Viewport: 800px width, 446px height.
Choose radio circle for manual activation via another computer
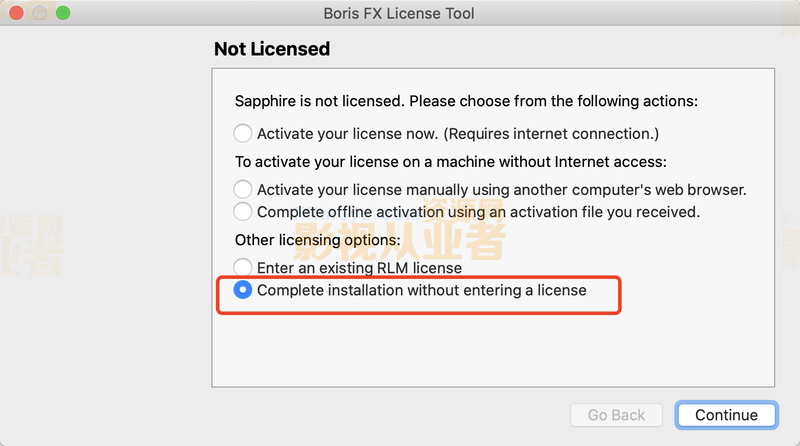(243, 189)
